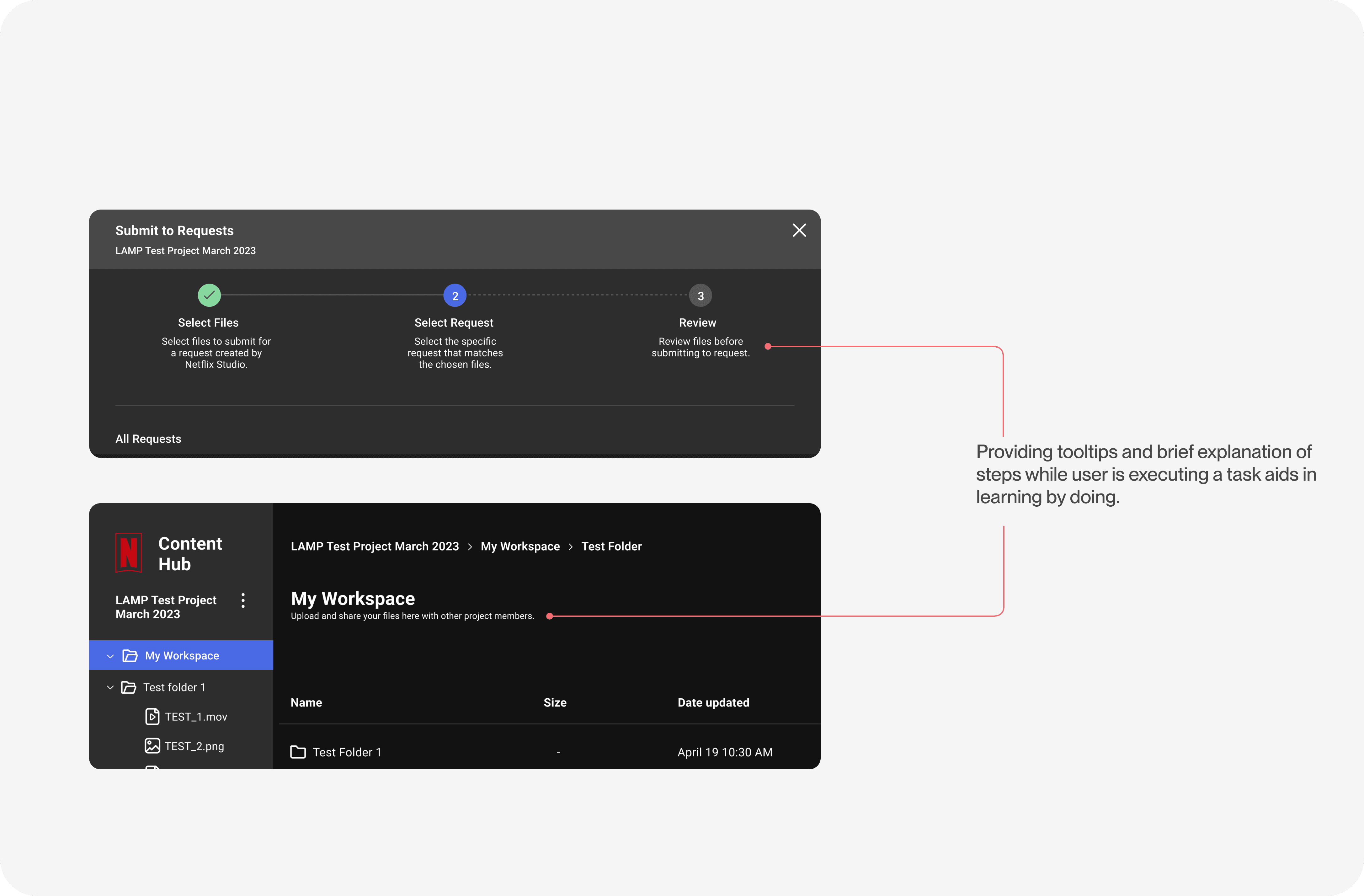Screen dimensions: 1364x896
Task: Open LAMP Test Project March 2023 breadcrumb
Action: [x=374, y=546]
